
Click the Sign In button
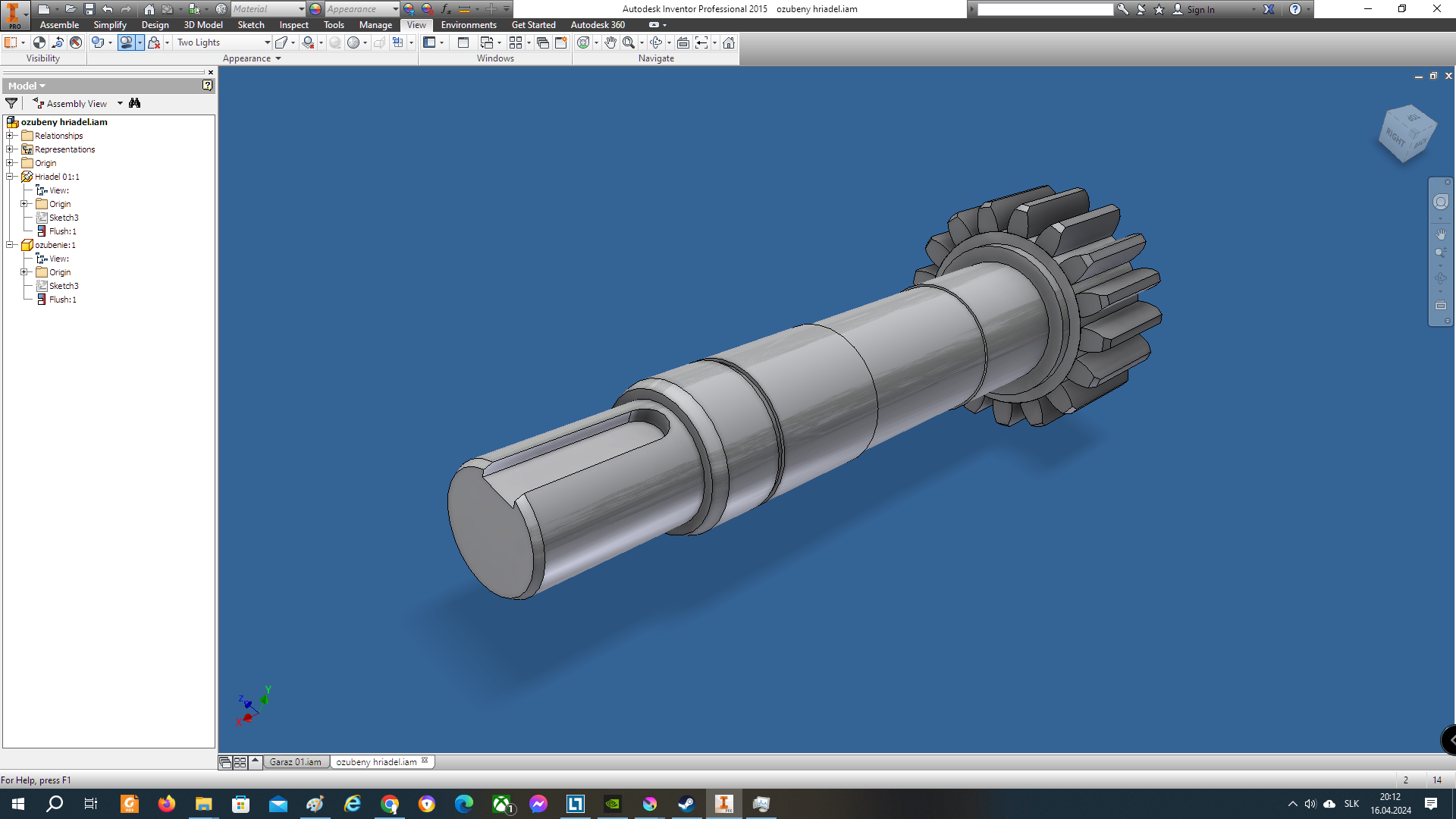[x=1194, y=9]
